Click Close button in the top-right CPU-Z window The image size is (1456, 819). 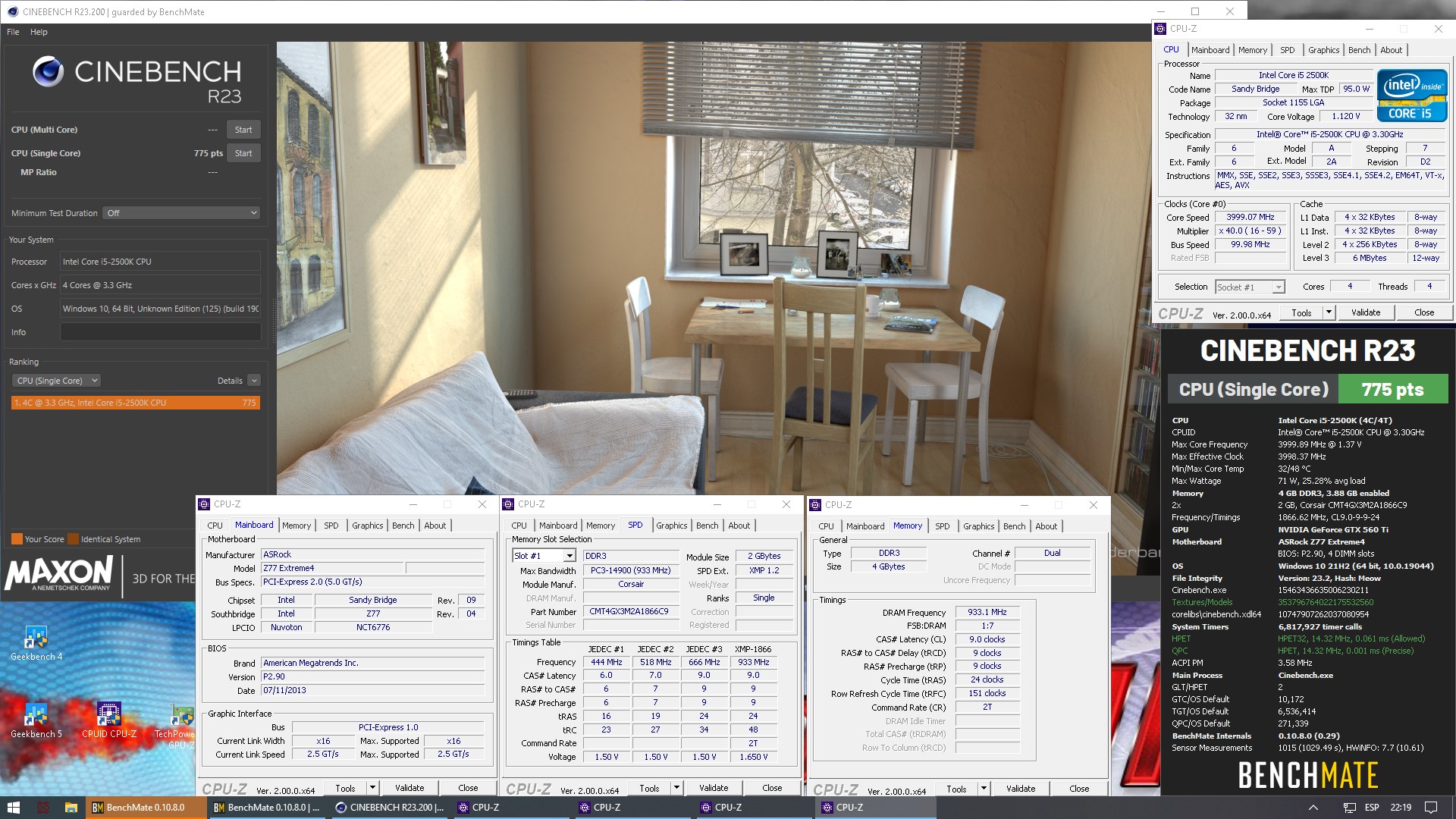(x=1424, y=312)
